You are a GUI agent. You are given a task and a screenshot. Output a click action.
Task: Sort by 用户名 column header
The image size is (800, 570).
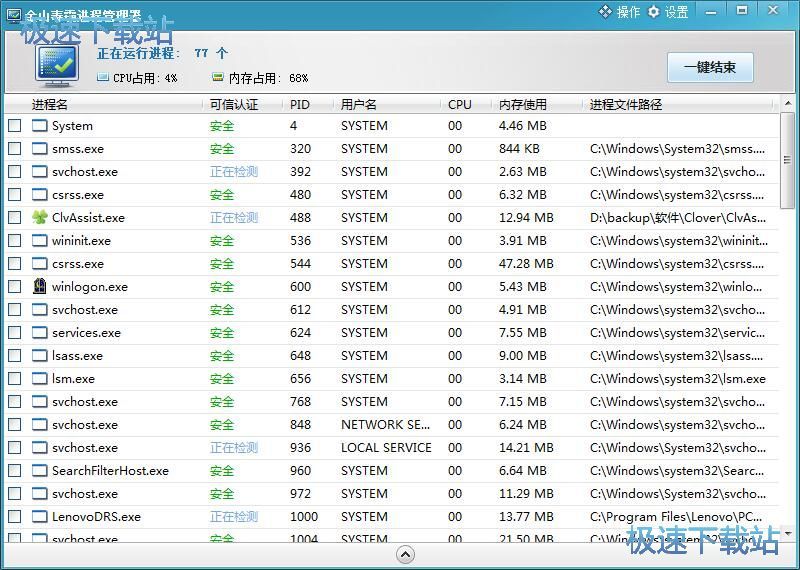click(358, 105)
